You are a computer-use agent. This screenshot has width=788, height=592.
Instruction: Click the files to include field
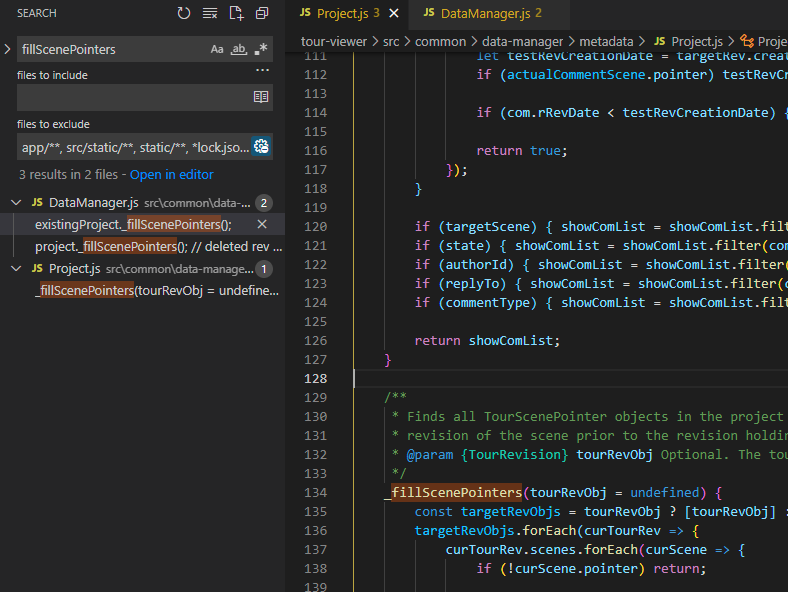pos(134,97)
